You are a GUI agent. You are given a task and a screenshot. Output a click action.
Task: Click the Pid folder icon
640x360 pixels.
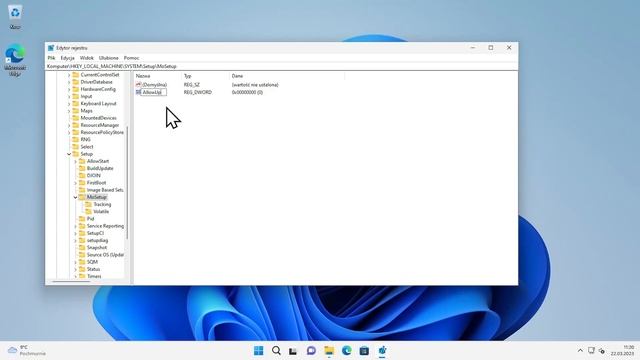(82, 219)
